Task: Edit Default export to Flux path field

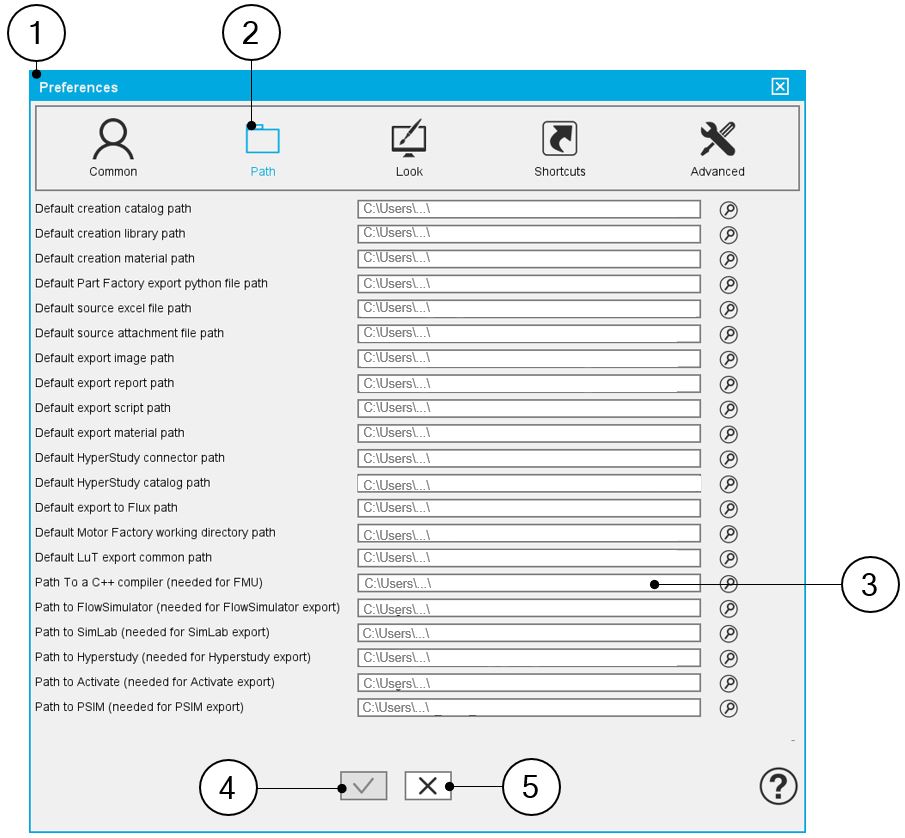Action: [529, 508]
